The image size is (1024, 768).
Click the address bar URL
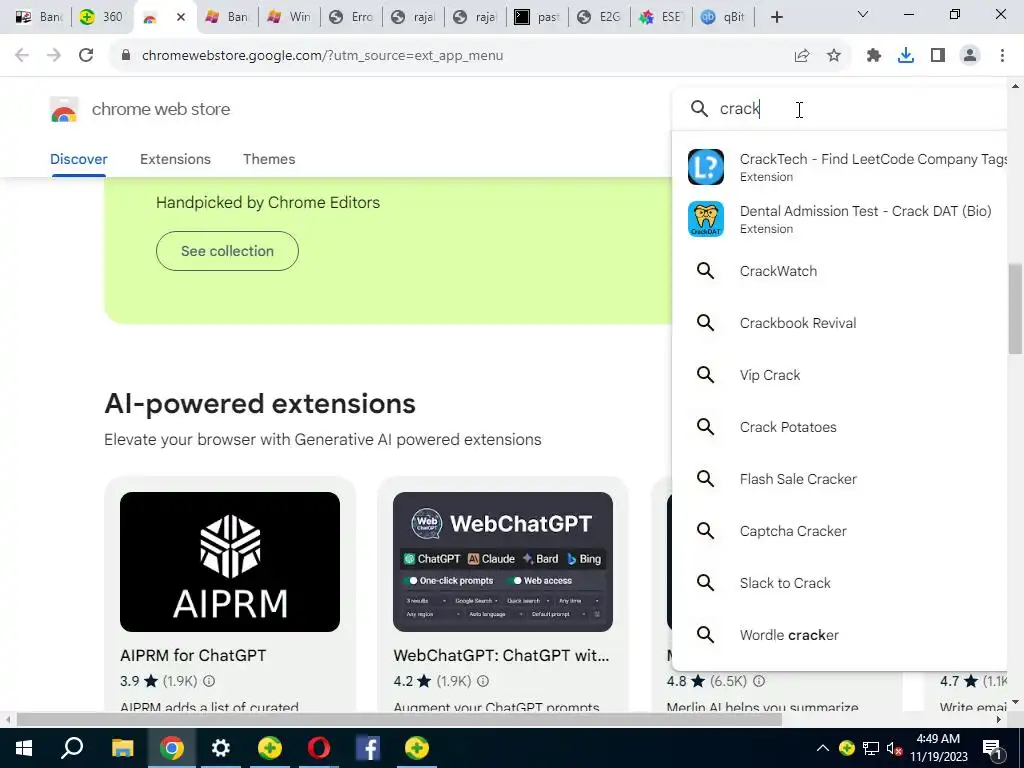[323, 56]
